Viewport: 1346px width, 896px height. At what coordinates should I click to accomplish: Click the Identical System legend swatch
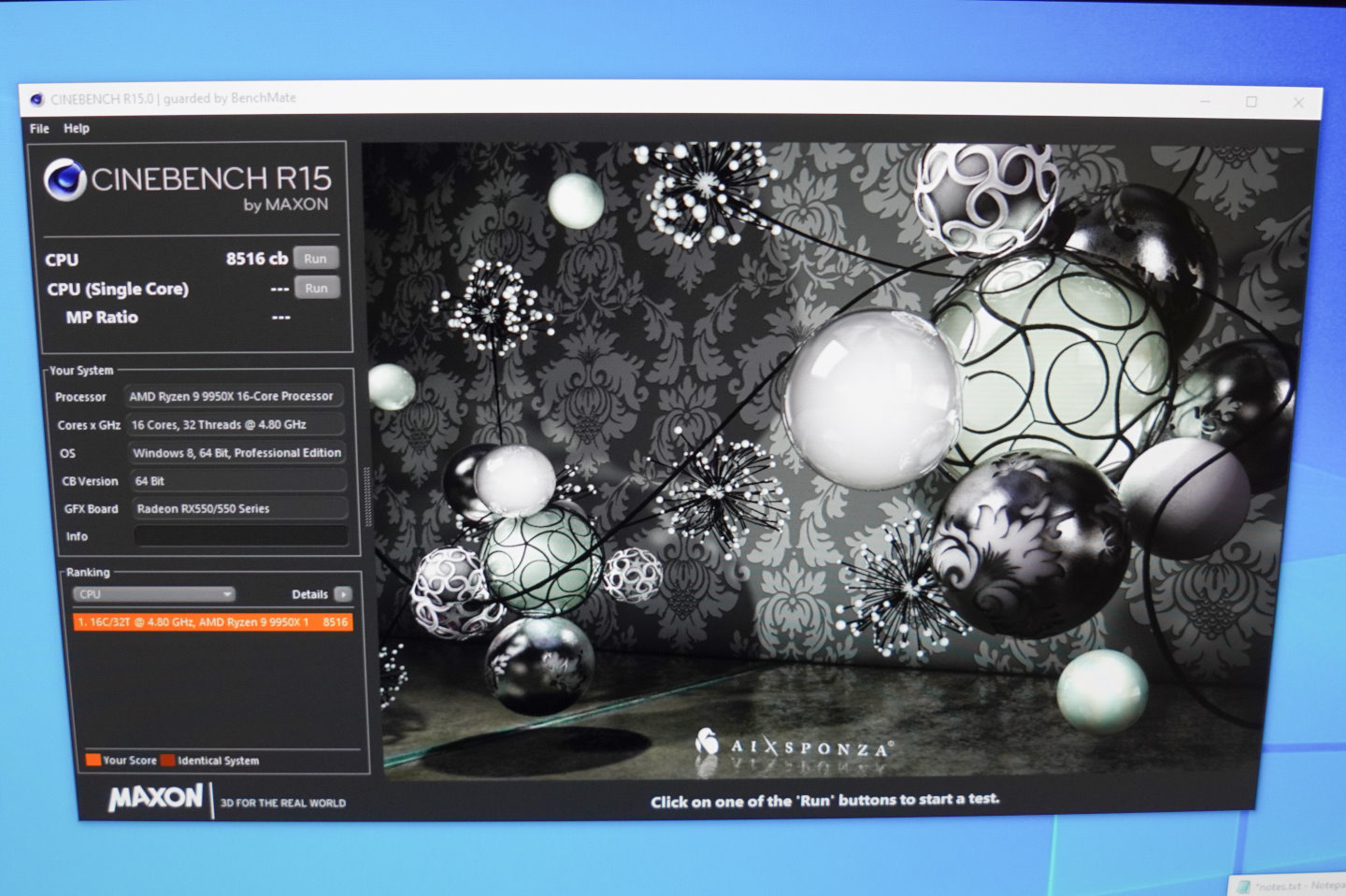(167, 760)
